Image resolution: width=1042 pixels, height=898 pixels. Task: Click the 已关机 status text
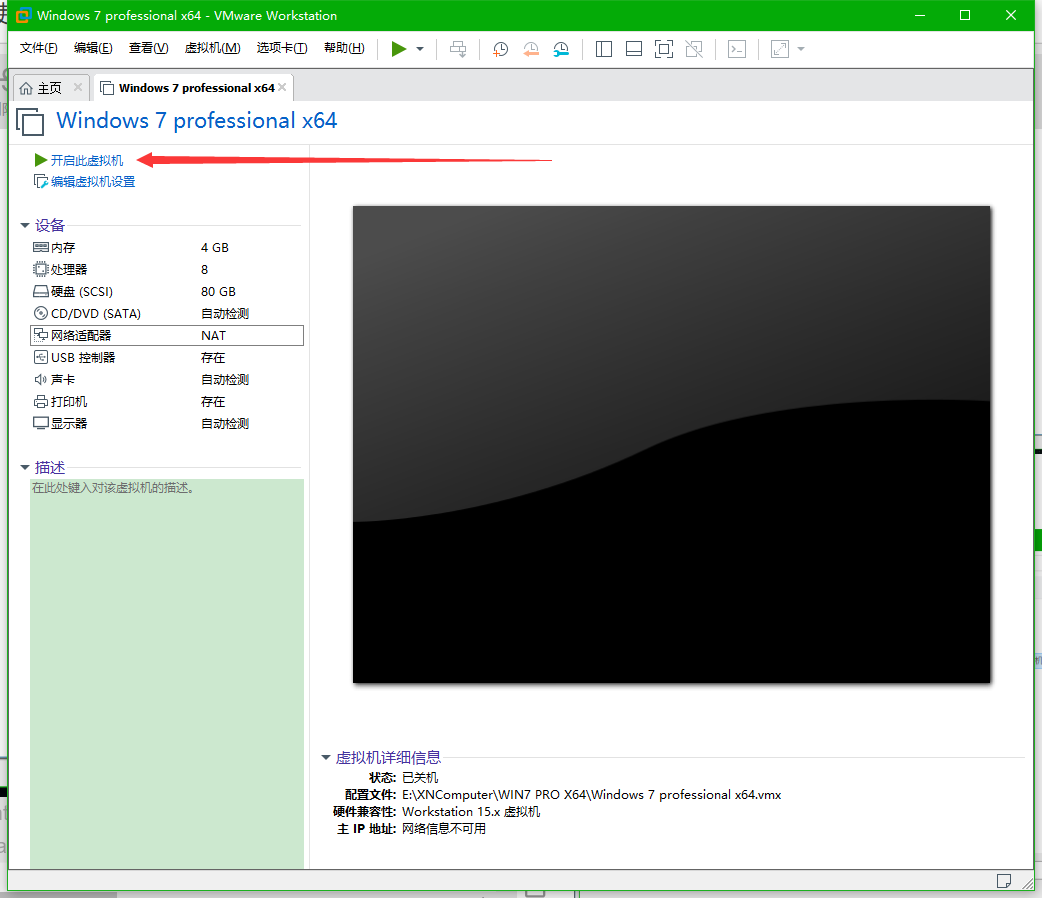click(x=420, y=777)
